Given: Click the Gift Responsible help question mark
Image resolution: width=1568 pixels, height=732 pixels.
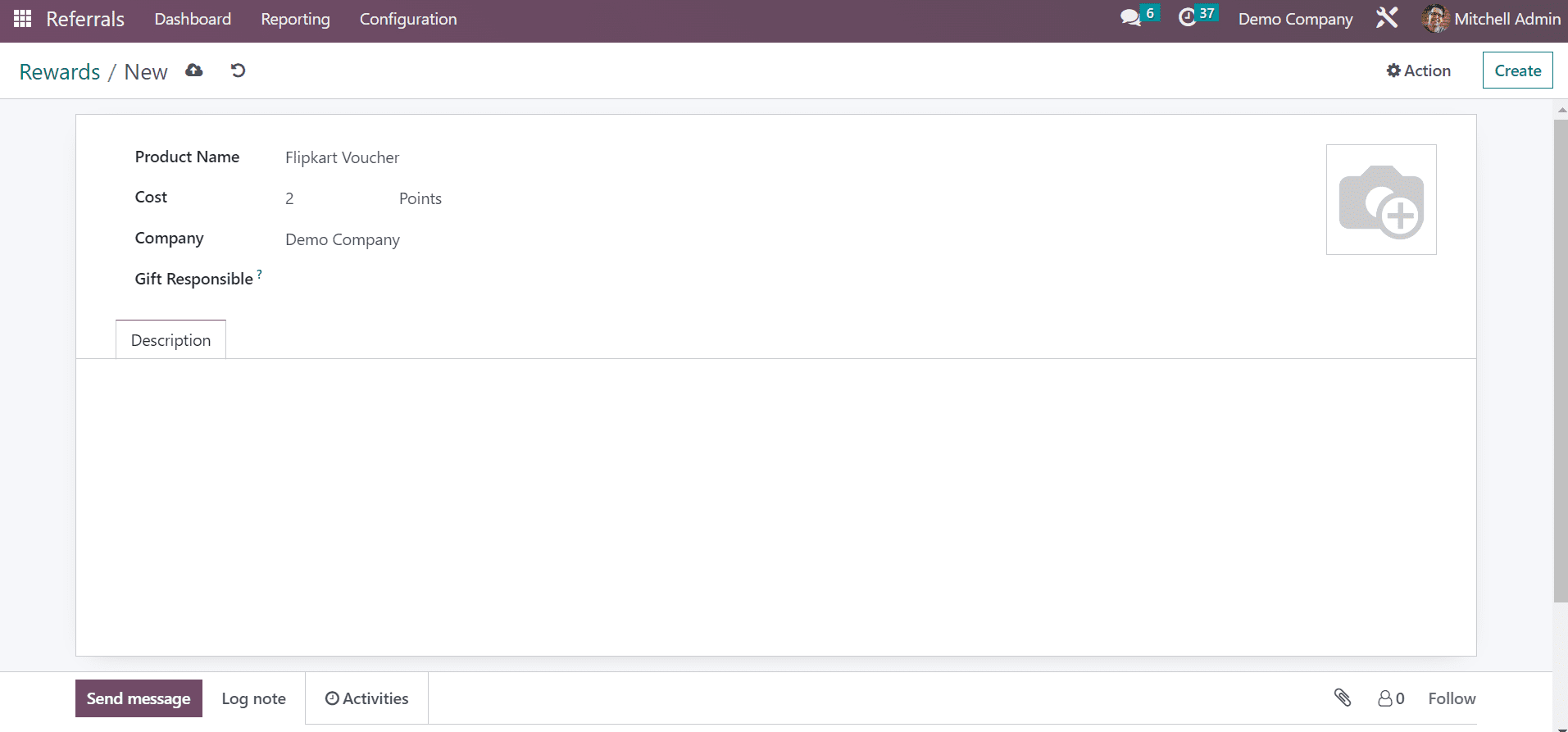Looking at the screenshot, I should (x=259, y=274).
